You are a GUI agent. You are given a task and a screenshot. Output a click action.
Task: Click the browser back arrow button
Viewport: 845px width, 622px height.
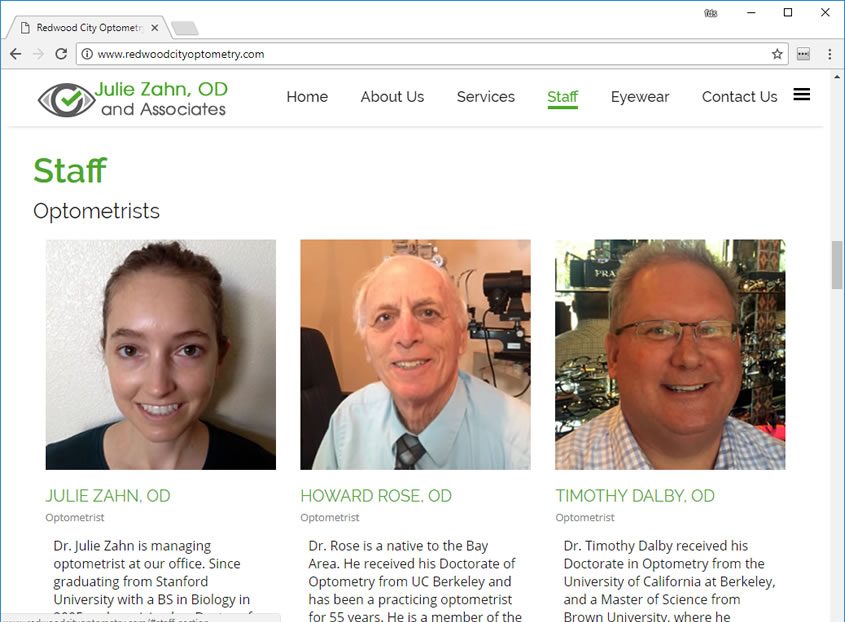pos(15,54)
